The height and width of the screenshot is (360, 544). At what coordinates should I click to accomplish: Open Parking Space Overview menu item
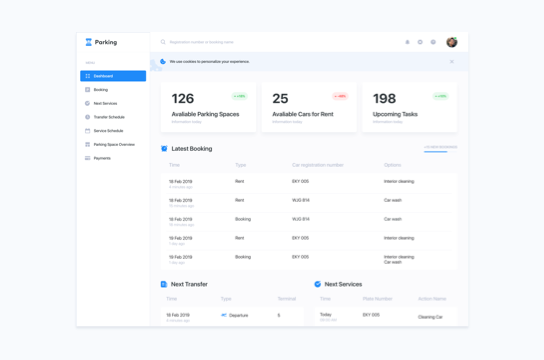pyautogui.click(x=113, y=144)
